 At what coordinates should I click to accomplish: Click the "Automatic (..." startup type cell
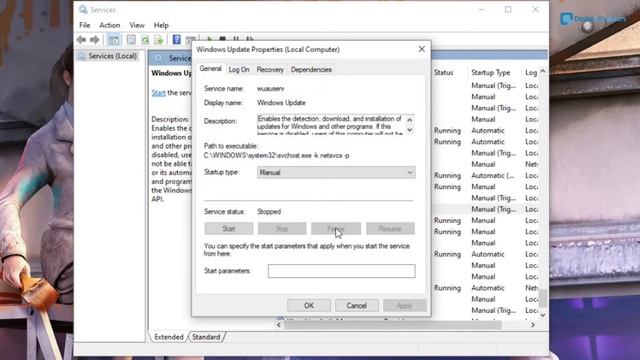[493, 176]
